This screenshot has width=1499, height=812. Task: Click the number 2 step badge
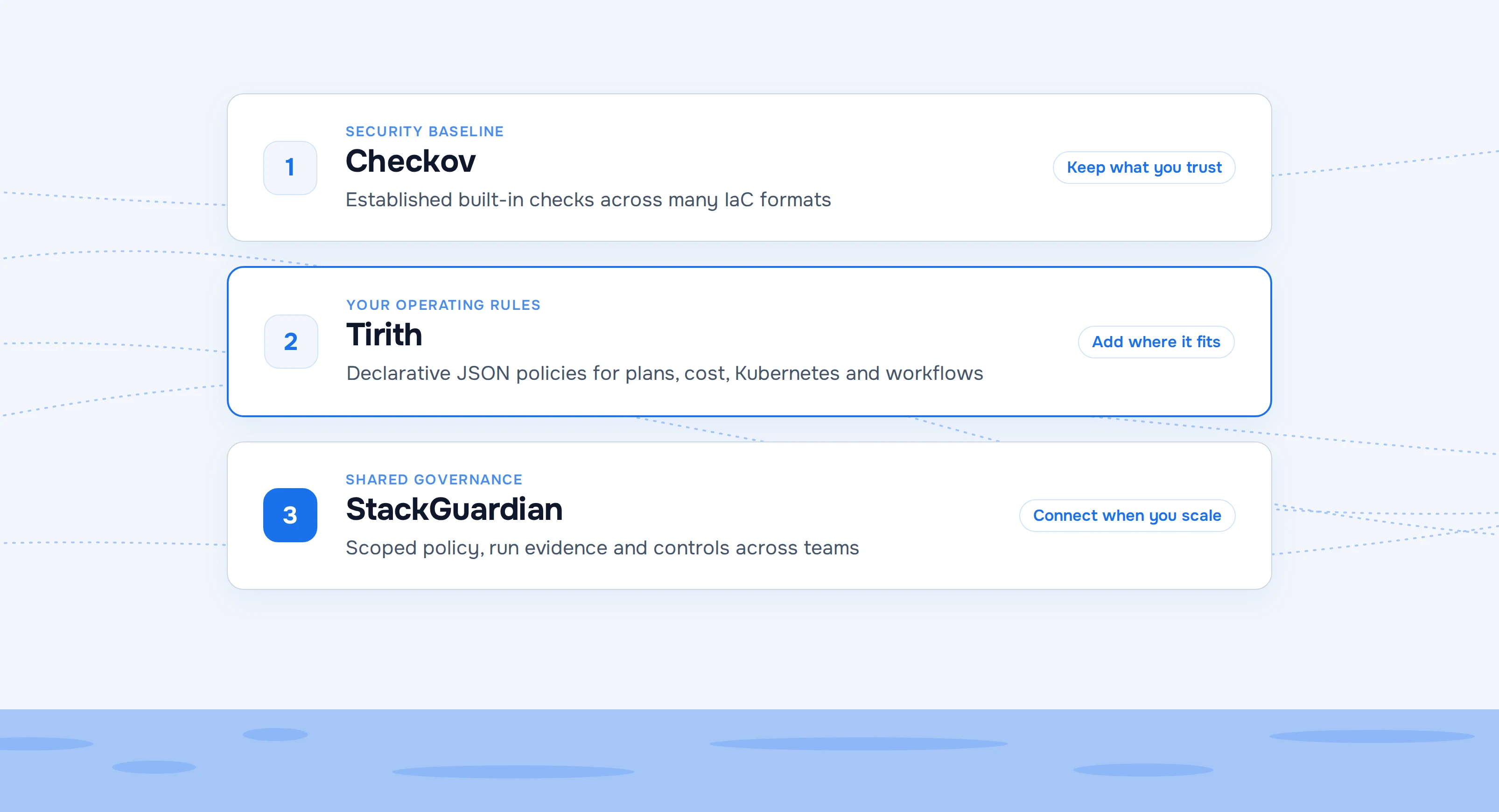[x=291, y=342]
